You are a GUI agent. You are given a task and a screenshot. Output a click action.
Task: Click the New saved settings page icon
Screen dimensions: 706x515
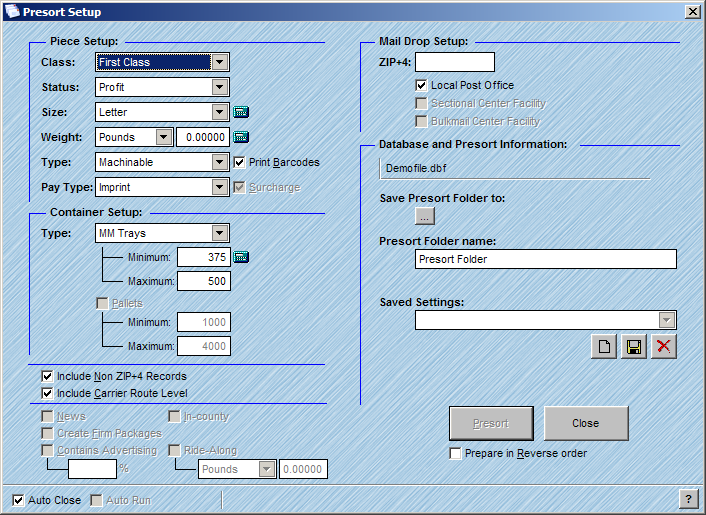(604, 347)
